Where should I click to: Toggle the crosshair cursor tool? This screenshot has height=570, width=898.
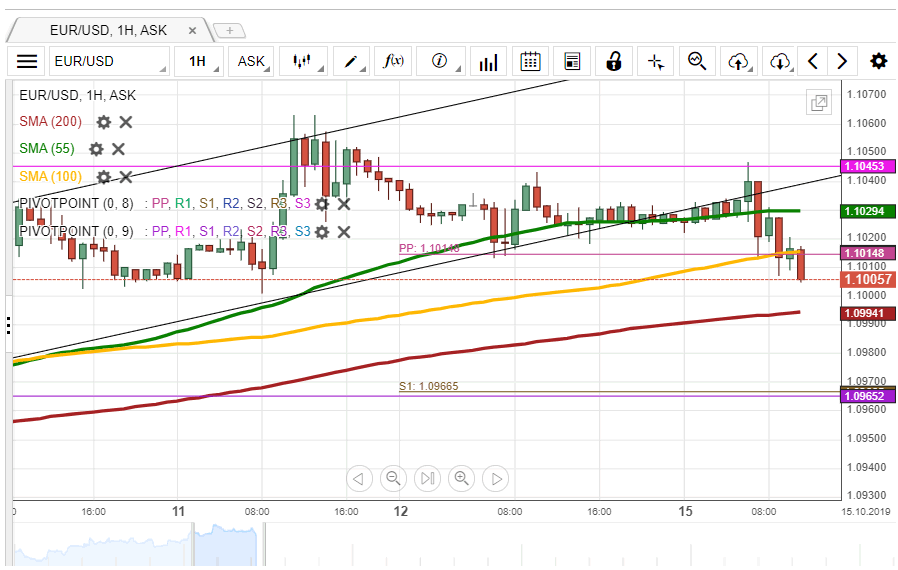656,61
